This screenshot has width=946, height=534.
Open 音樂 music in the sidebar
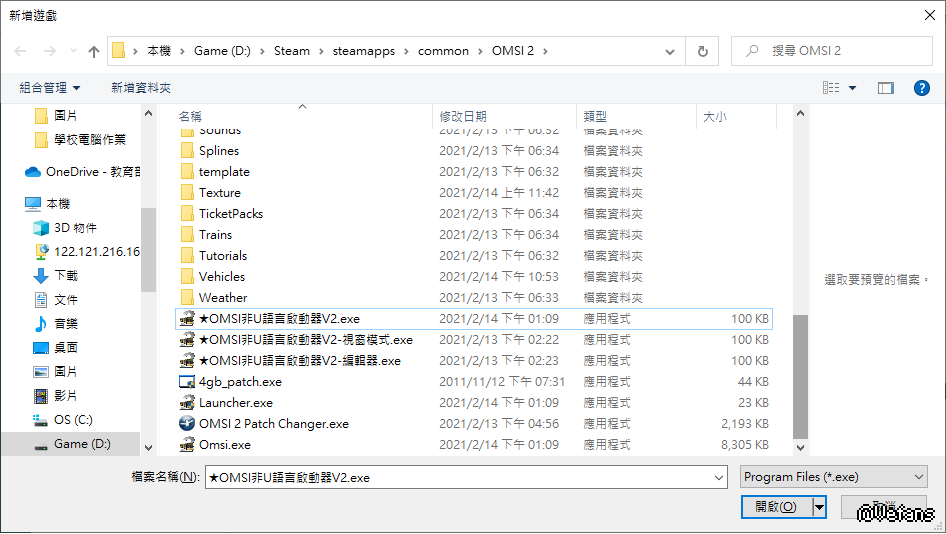click(x=66, y=323)
